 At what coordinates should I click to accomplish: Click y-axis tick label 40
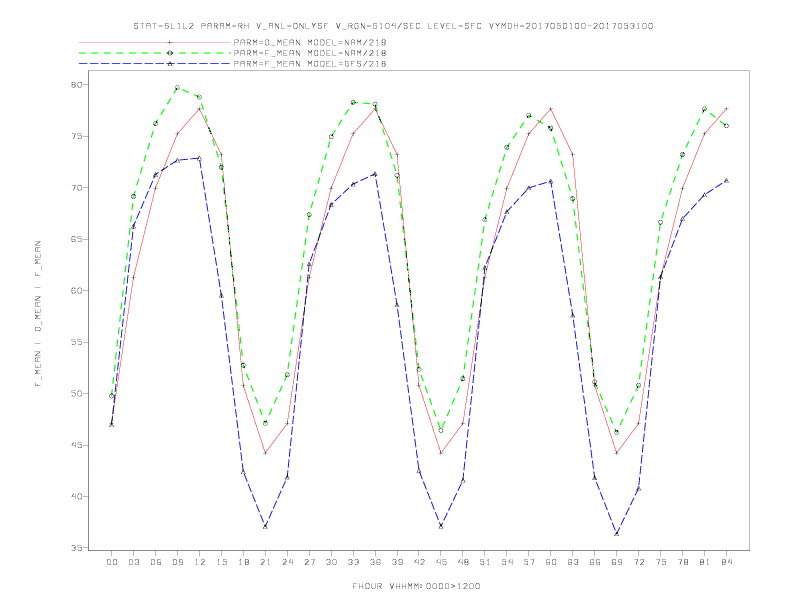pos(76,497)
